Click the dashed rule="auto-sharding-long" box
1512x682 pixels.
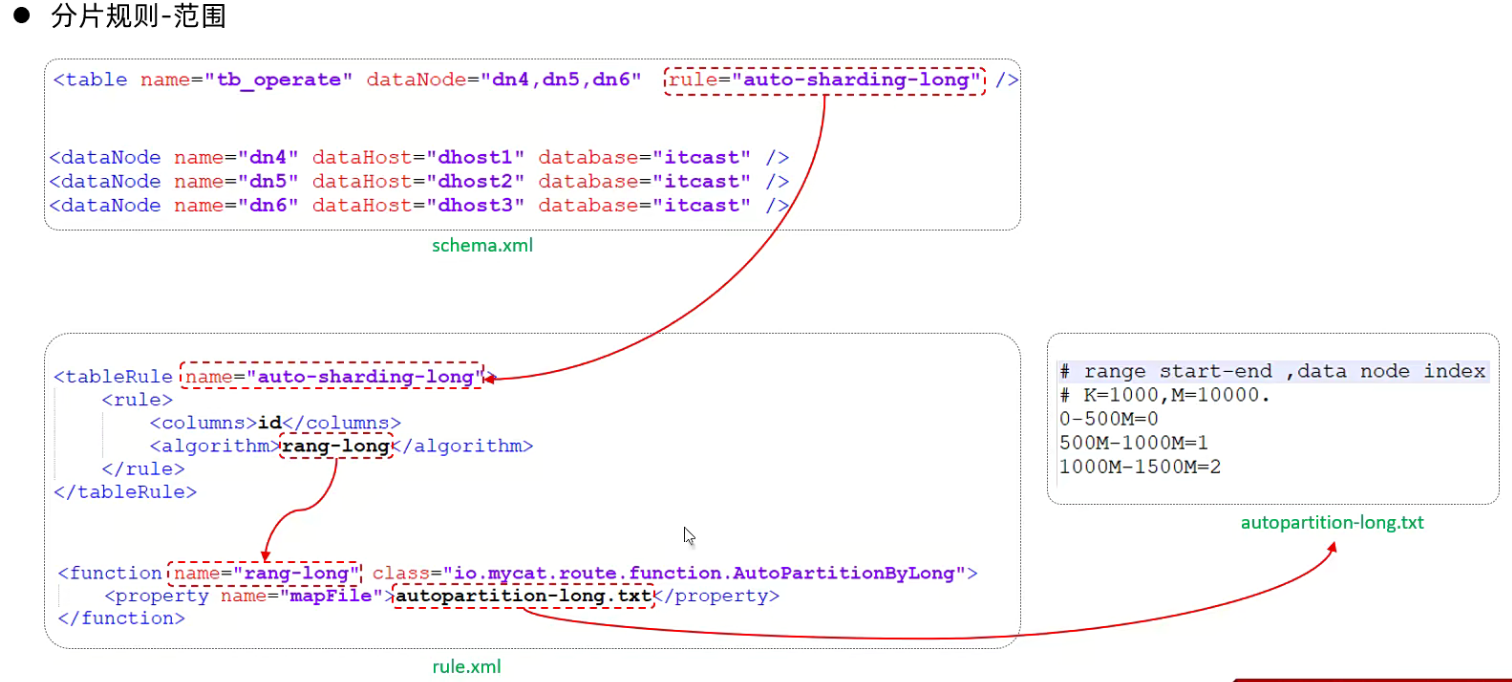(825, 80)
